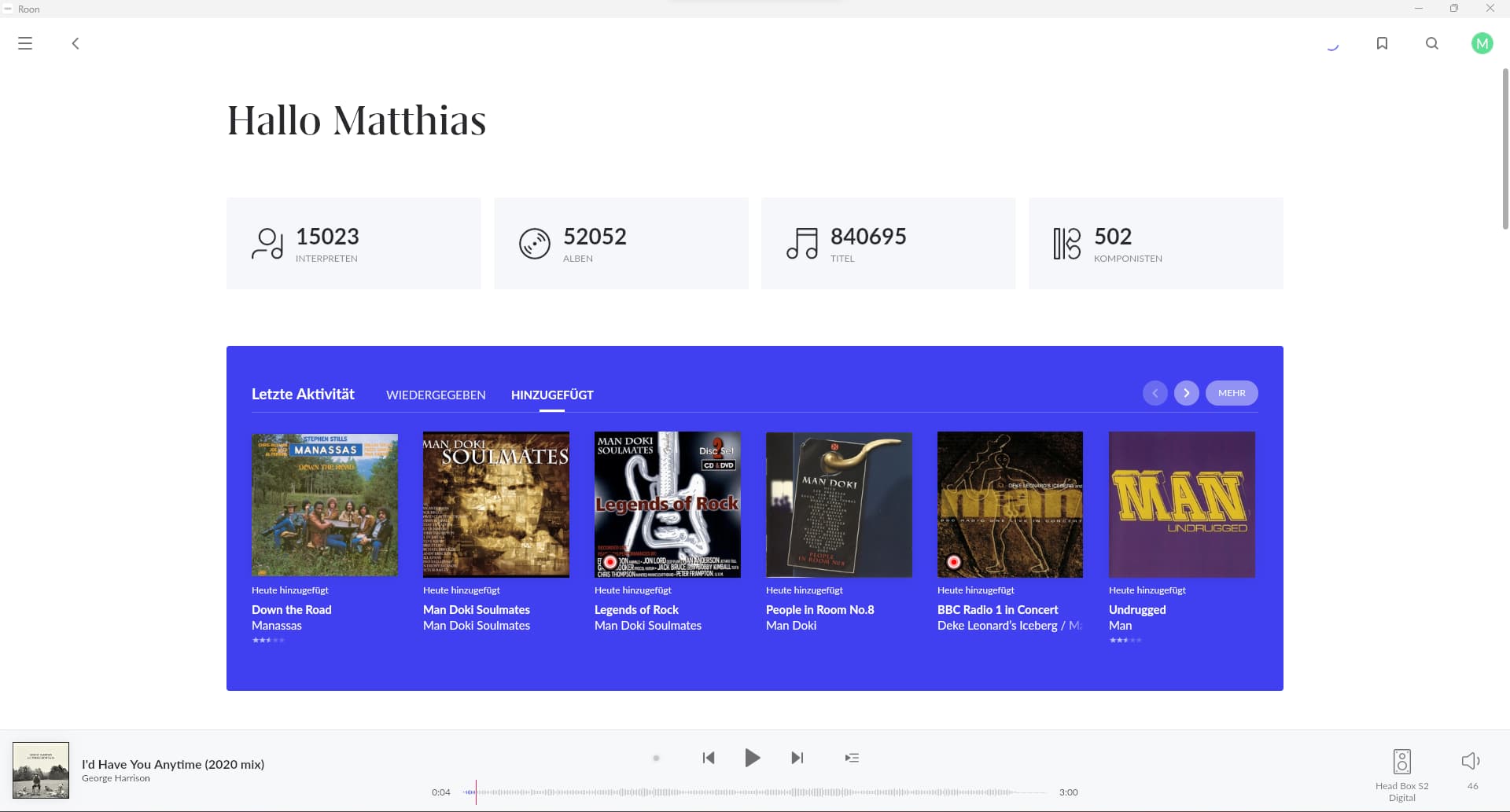
Task: Click the BBC Radio 1 in Concert title
Action: click(998, 610)
